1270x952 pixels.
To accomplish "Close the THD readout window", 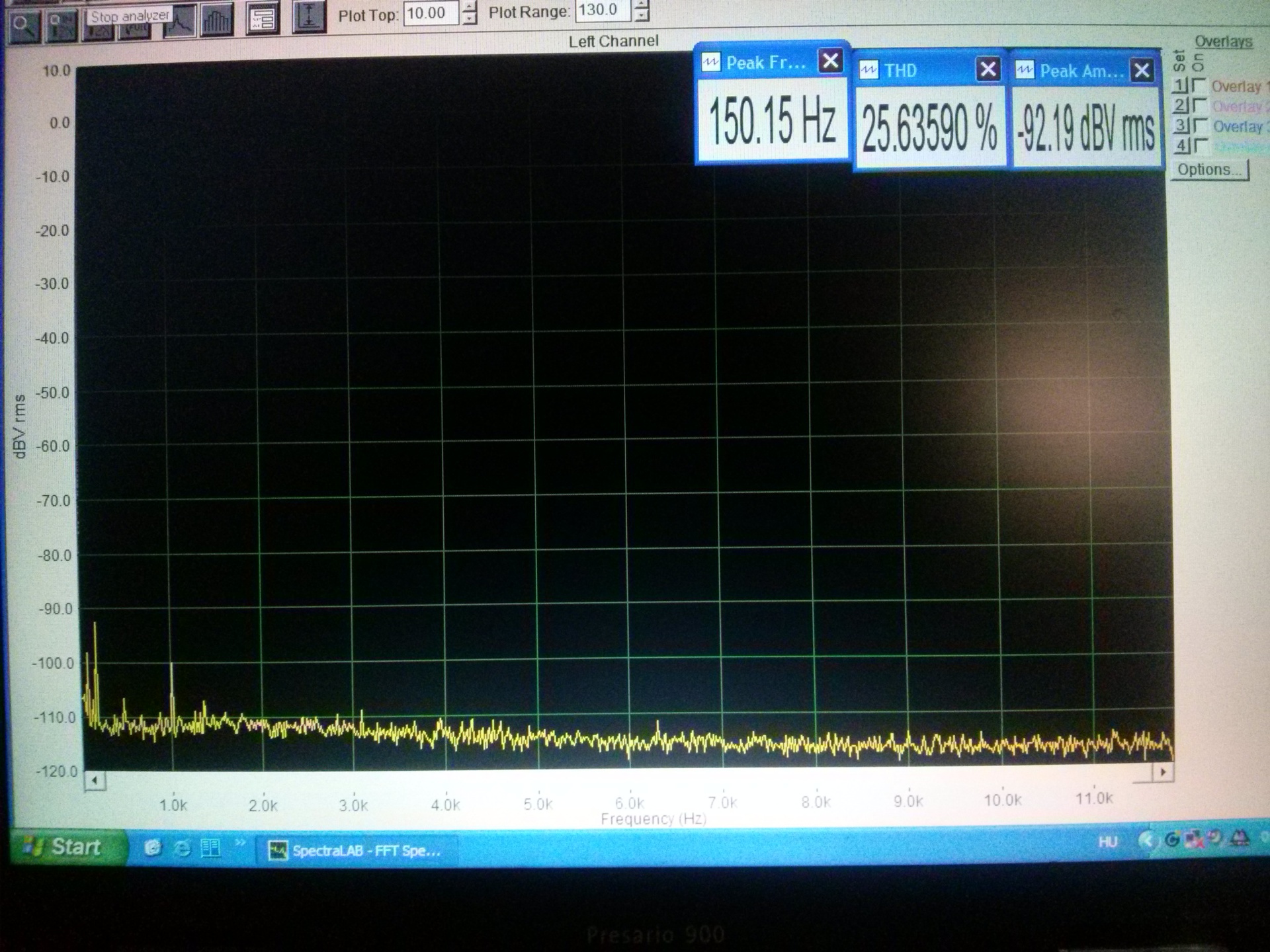I will pos(988,69).
